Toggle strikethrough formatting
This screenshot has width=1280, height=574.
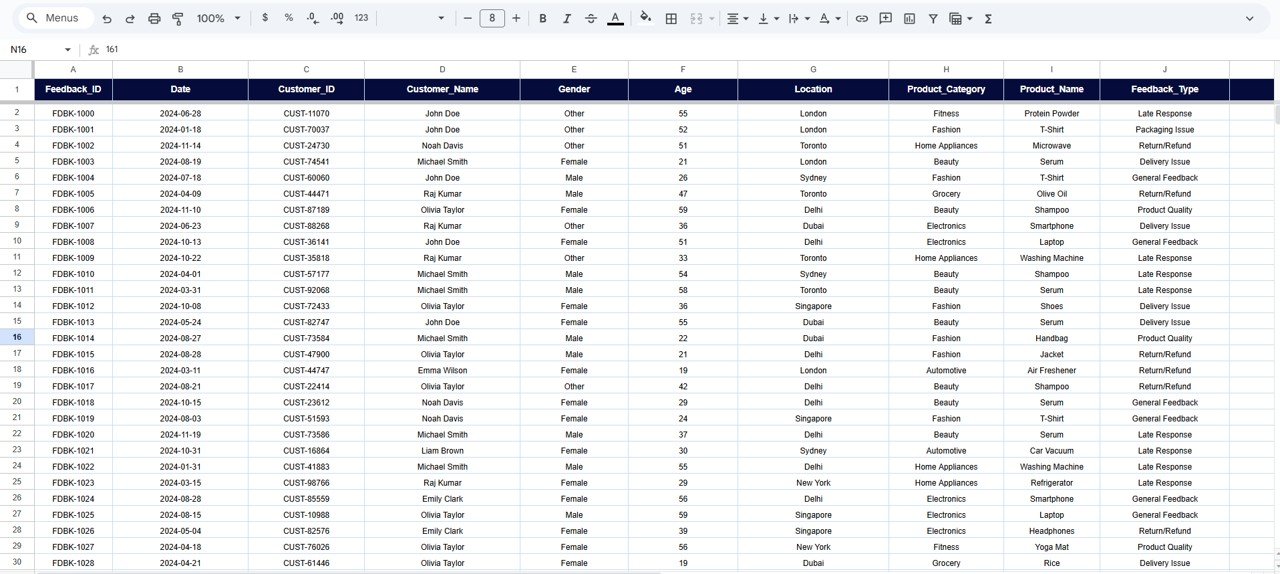[591, 18]
